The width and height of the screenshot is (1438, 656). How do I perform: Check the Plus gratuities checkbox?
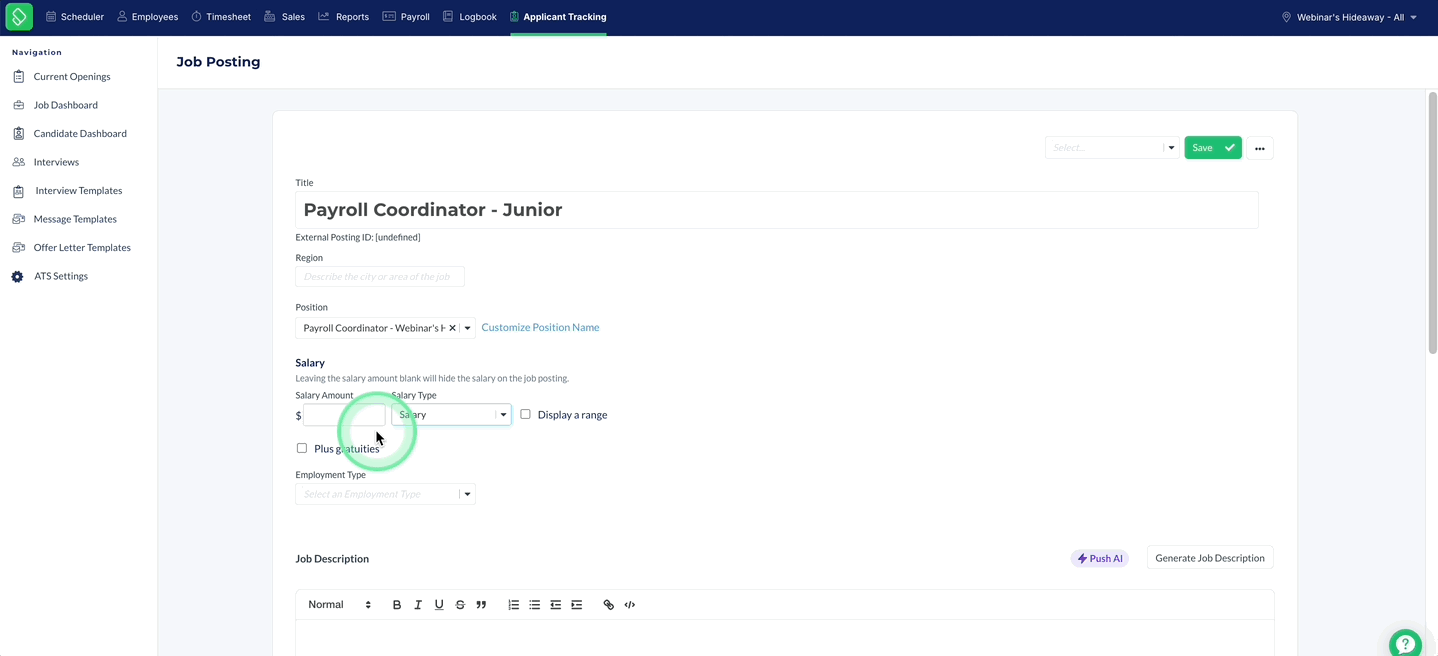pyautogui.click(x=302, y=448)
